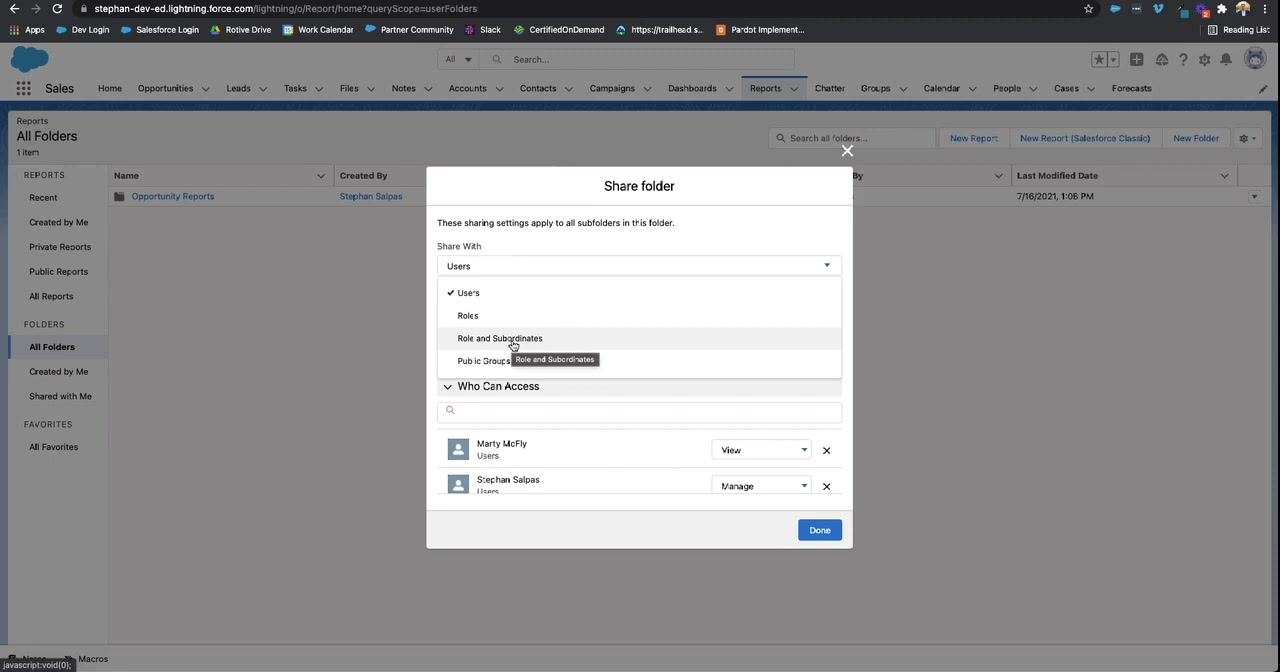The width and height of the screenshot is (1280, 672).
Task: Choose Role and Subordinates option
Action: click(639, 339)
